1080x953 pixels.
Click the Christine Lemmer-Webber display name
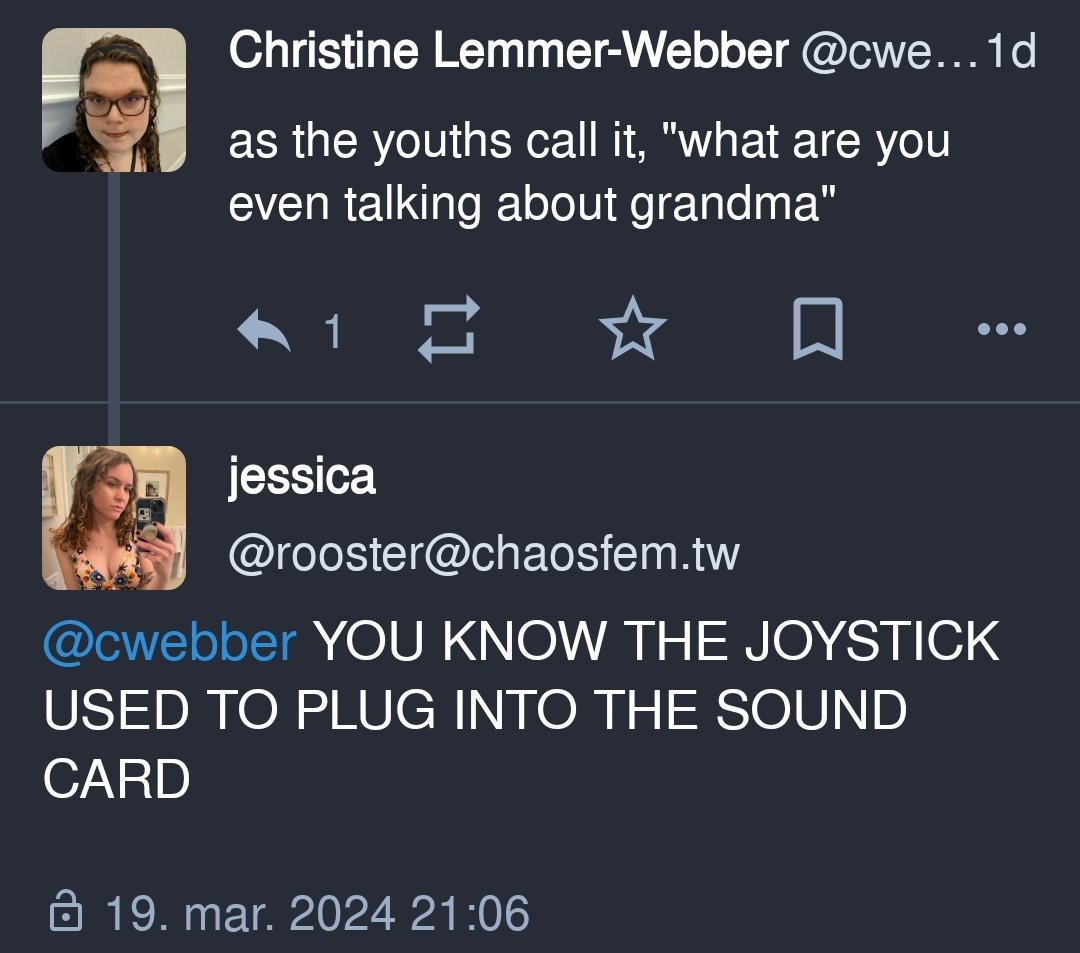point(508,51)
